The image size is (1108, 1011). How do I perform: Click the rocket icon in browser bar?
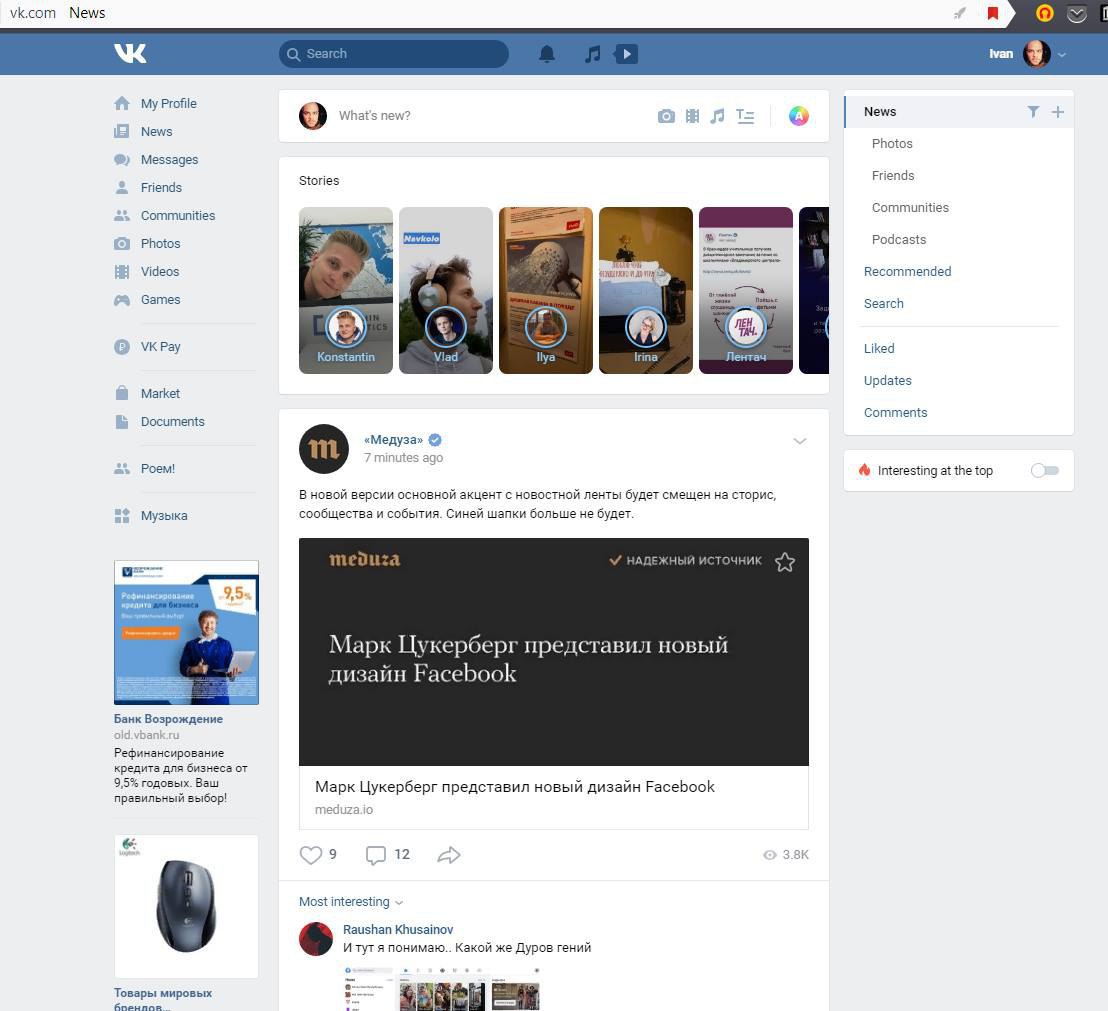tap(960, 13)
